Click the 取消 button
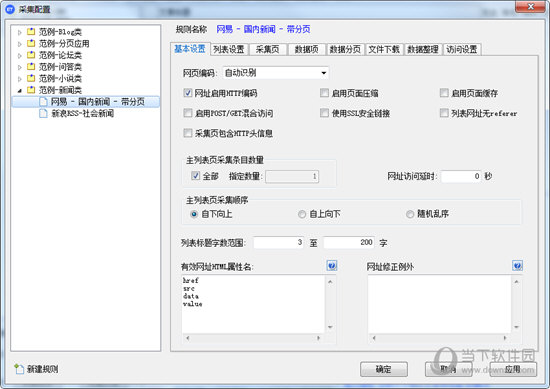This screenshot has width=550, height=389. tap(448, 369)
